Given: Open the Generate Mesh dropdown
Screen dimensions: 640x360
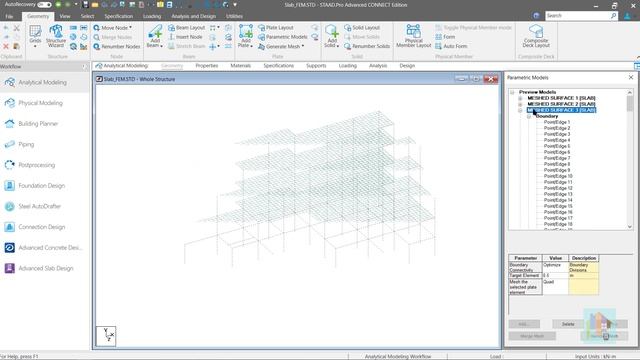Looking at the screenshot, I should [x=303, y=46].
